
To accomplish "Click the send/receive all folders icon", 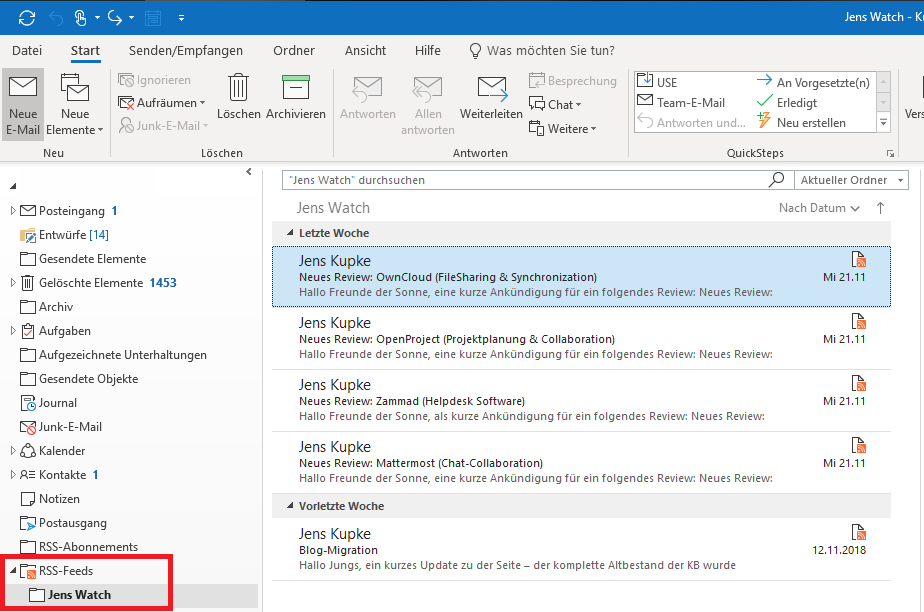I will (26, 18).
